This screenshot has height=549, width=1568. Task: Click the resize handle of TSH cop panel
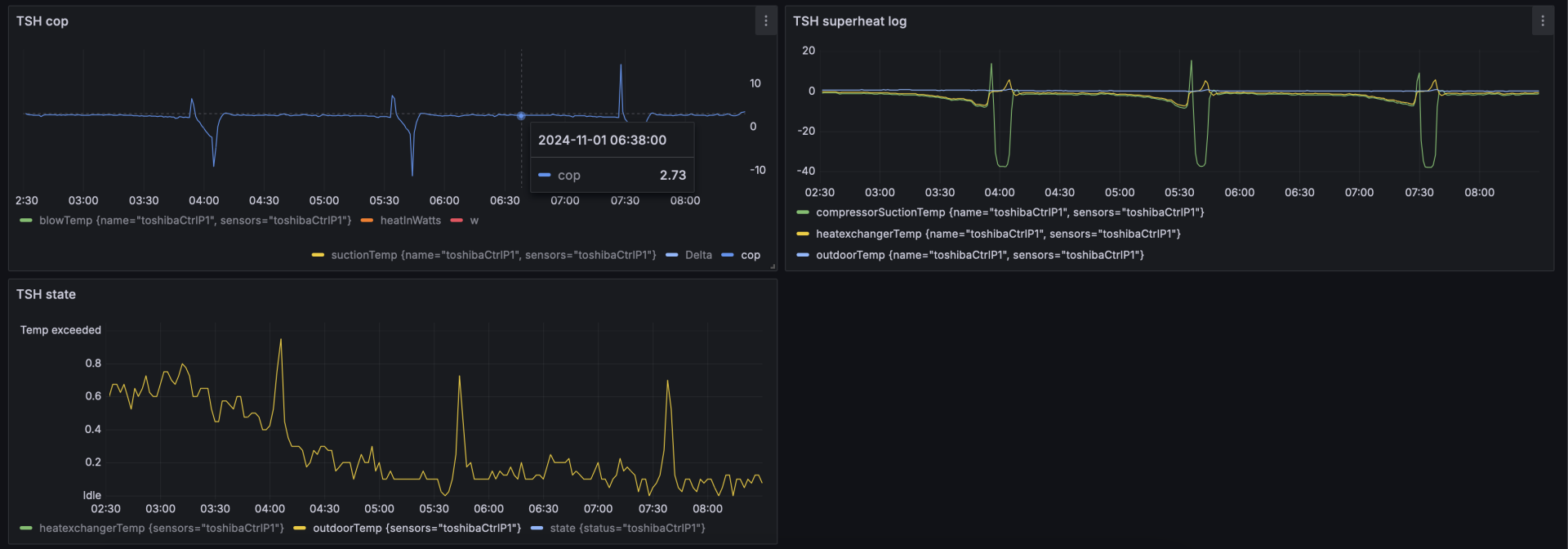[x=772, y=266]
